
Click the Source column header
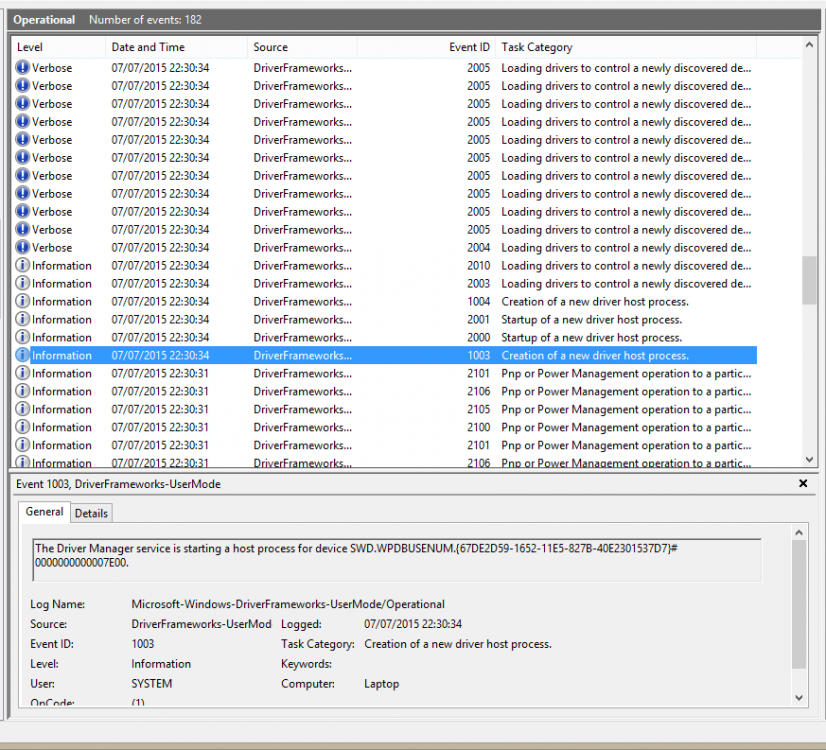coord(302,47)
